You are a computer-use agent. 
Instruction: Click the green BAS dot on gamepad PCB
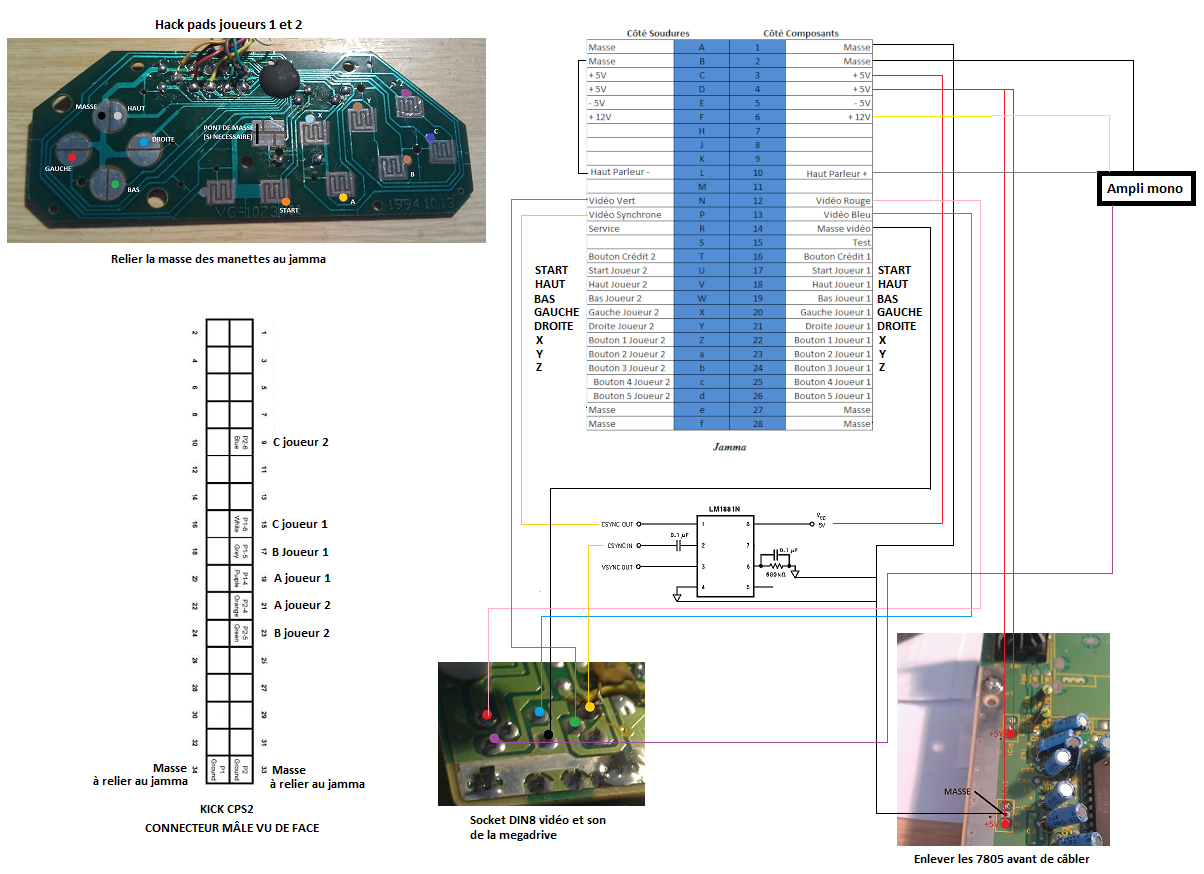tap(116, 184)
